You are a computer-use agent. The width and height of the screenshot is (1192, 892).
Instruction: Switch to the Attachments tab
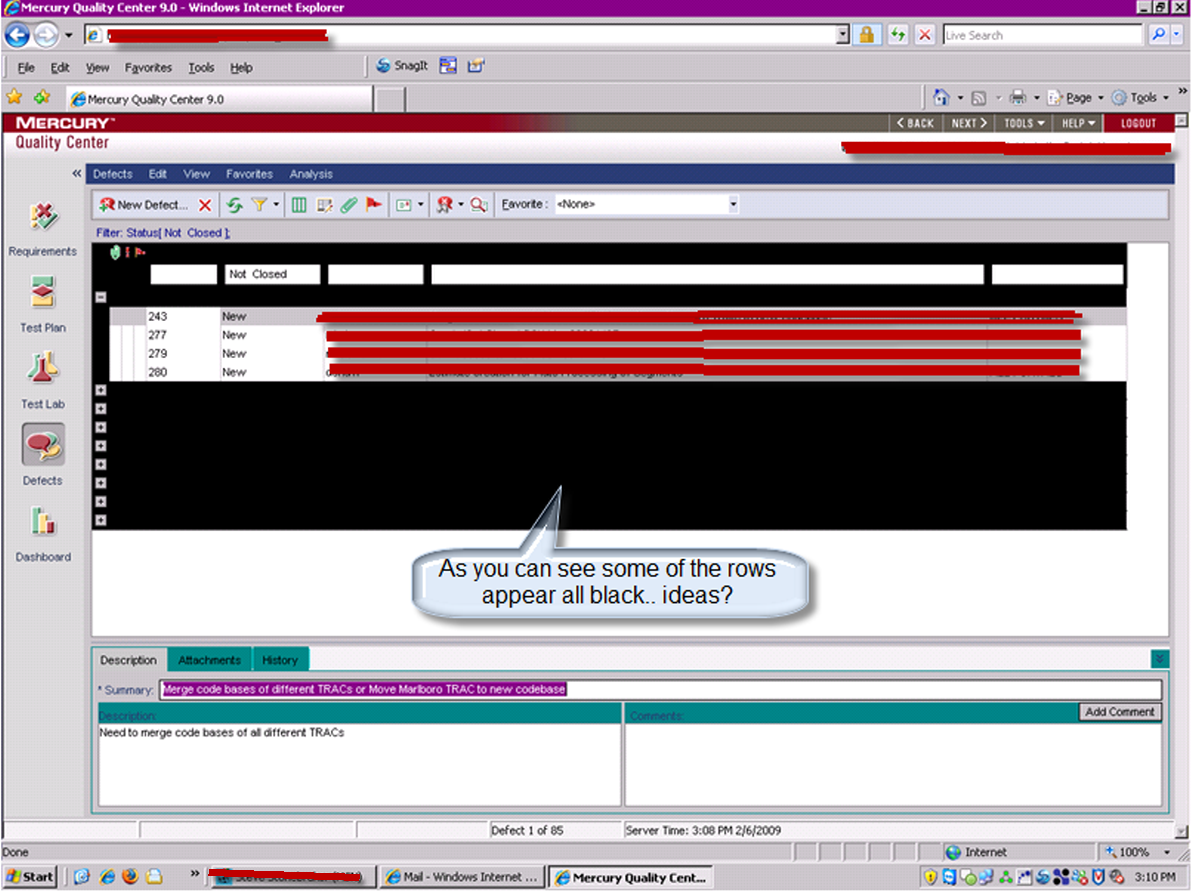pyautogui.click(x=208, y=659)
